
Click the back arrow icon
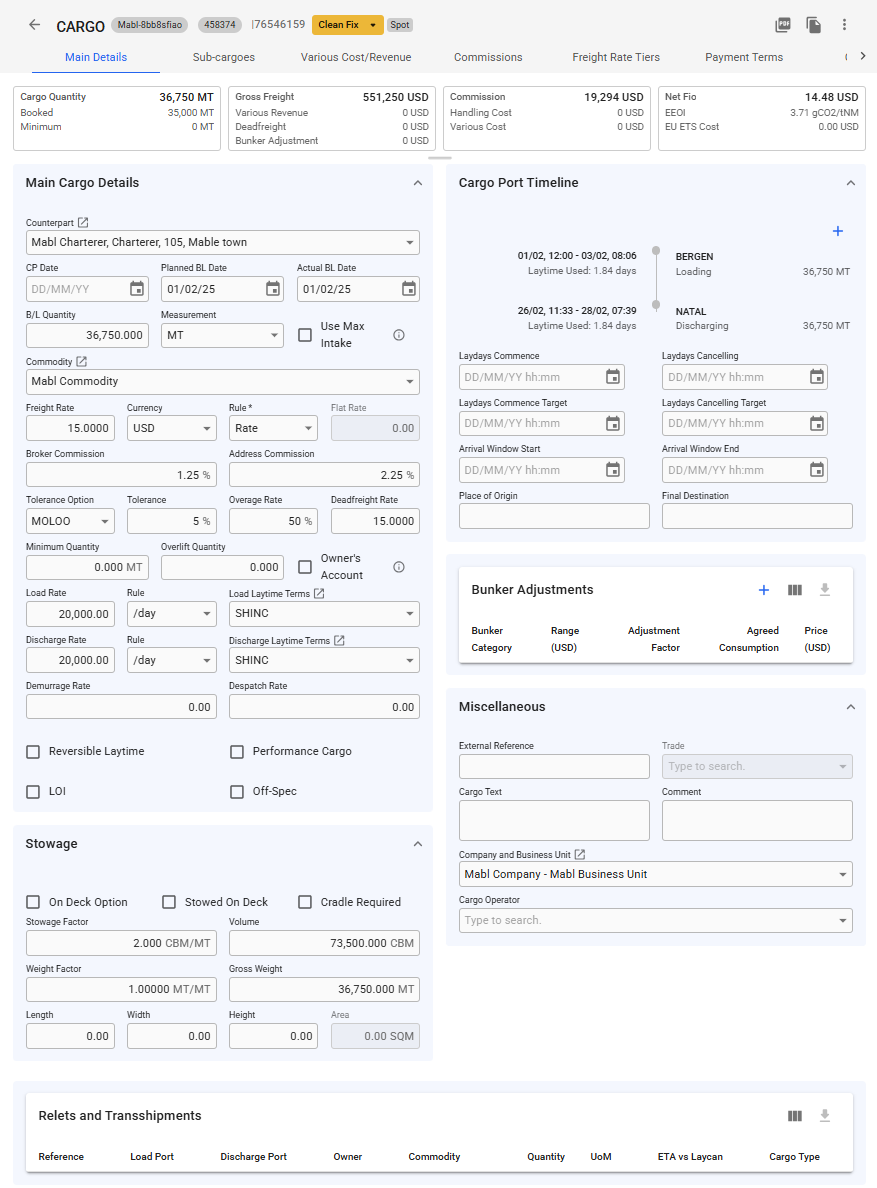(x=35, y=25)
